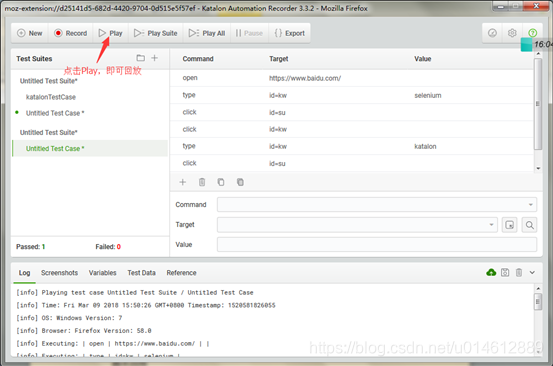The height and width of the screenshot is (366, 553).
Task: Clear log with the trash icon
Action: coord(519,272)
